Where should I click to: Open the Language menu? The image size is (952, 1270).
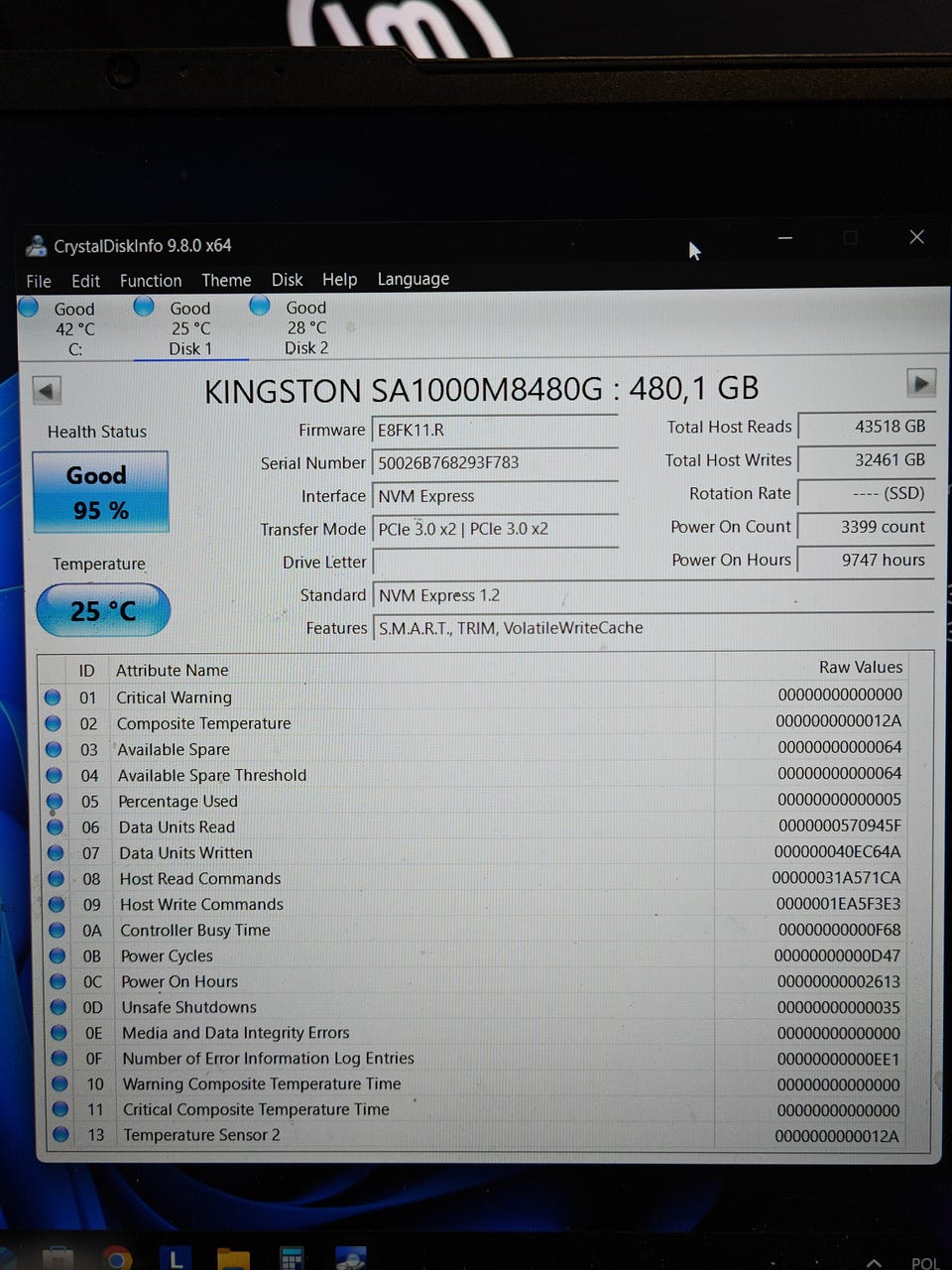click(413, 279)
